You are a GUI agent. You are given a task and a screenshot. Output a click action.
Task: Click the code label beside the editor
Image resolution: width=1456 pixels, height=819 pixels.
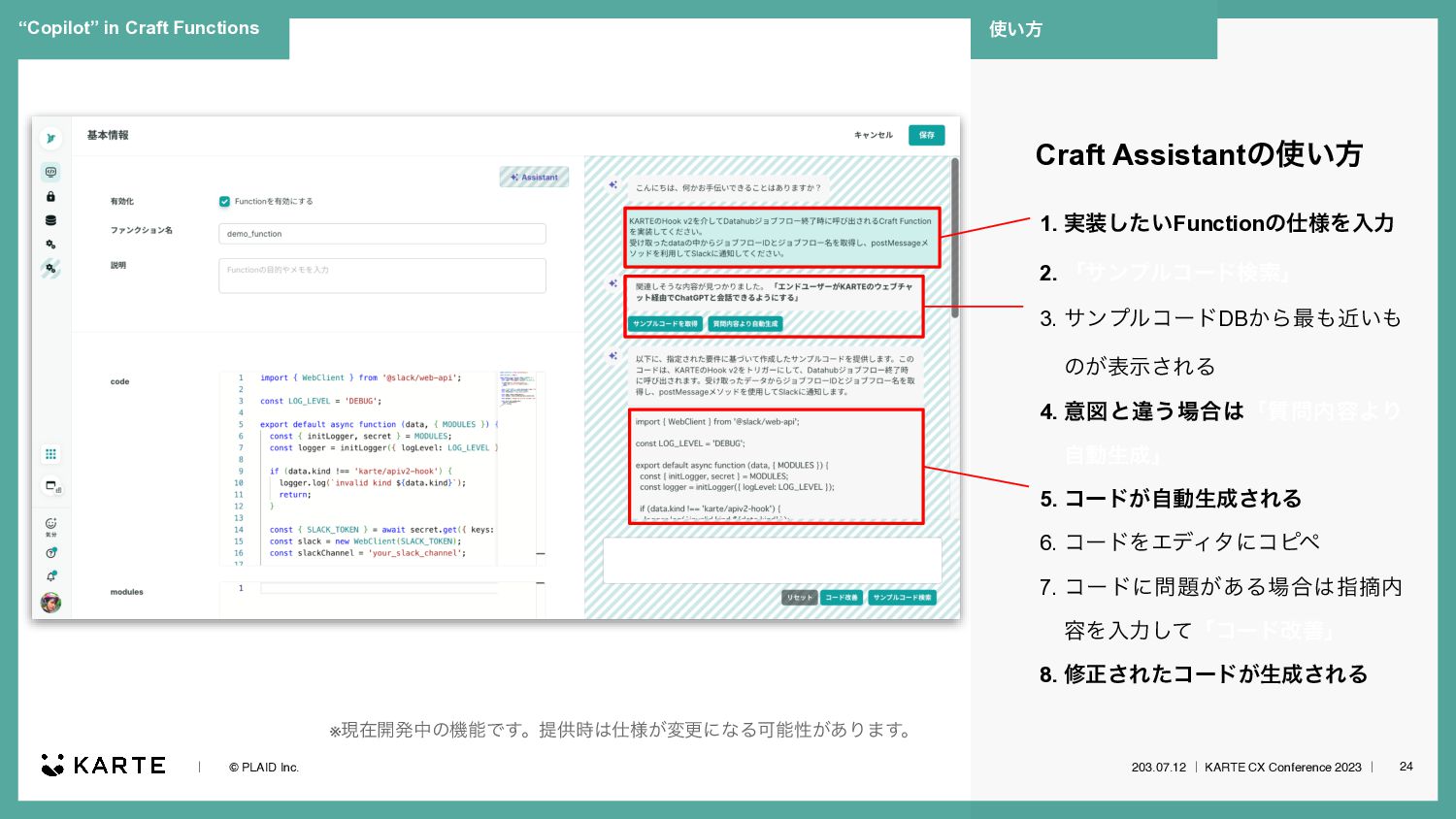[119, 381]
